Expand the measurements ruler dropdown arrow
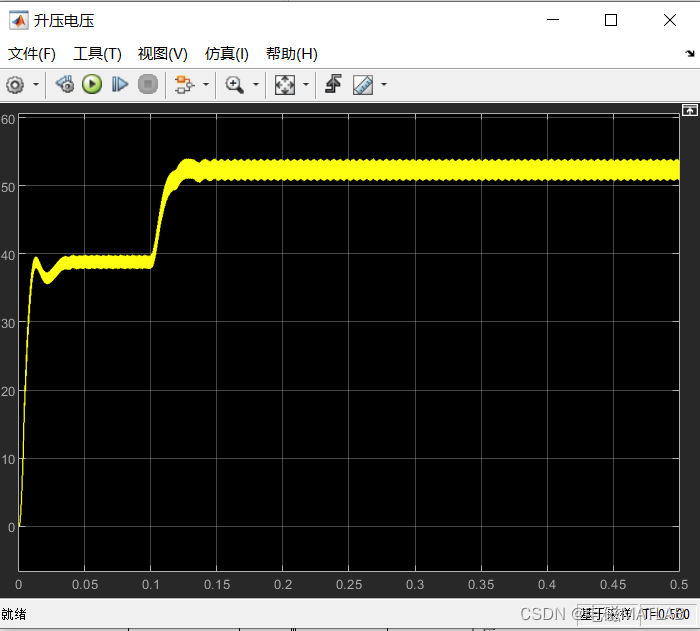Viewport: 700px width, 631px height. coord(383,85)
